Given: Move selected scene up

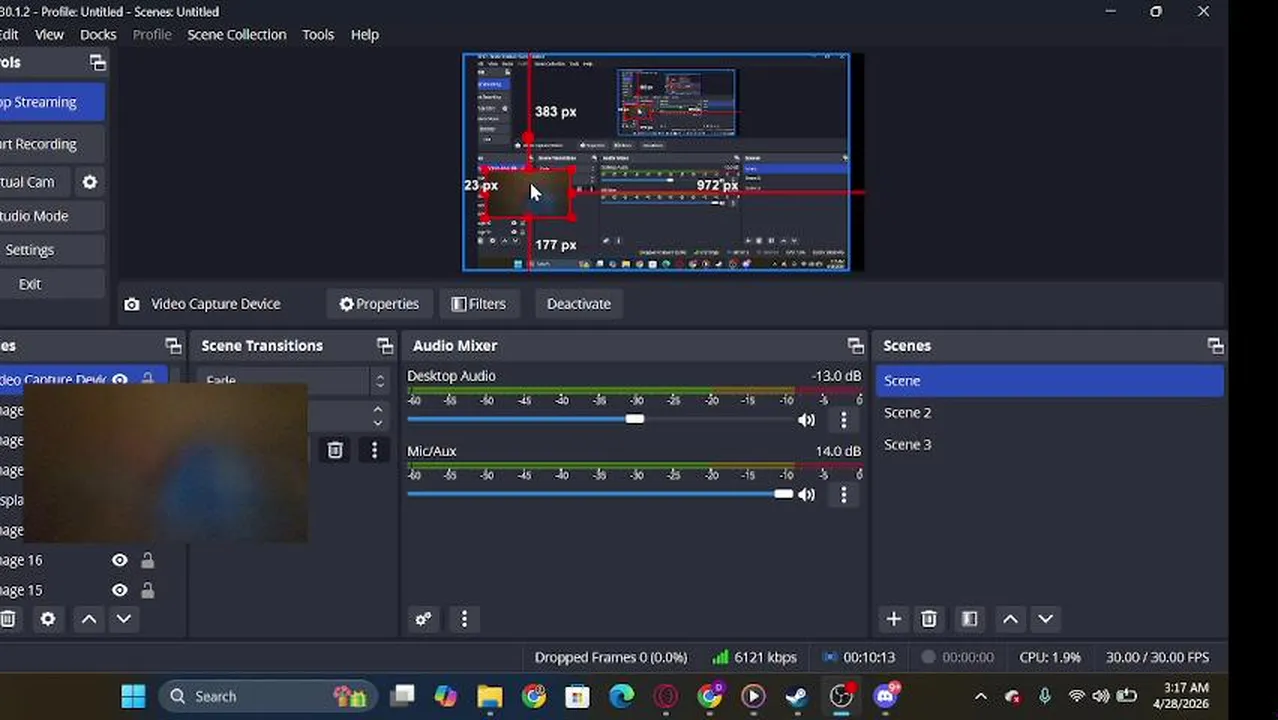Looking at the screenshot, I should coord(1010,619).
